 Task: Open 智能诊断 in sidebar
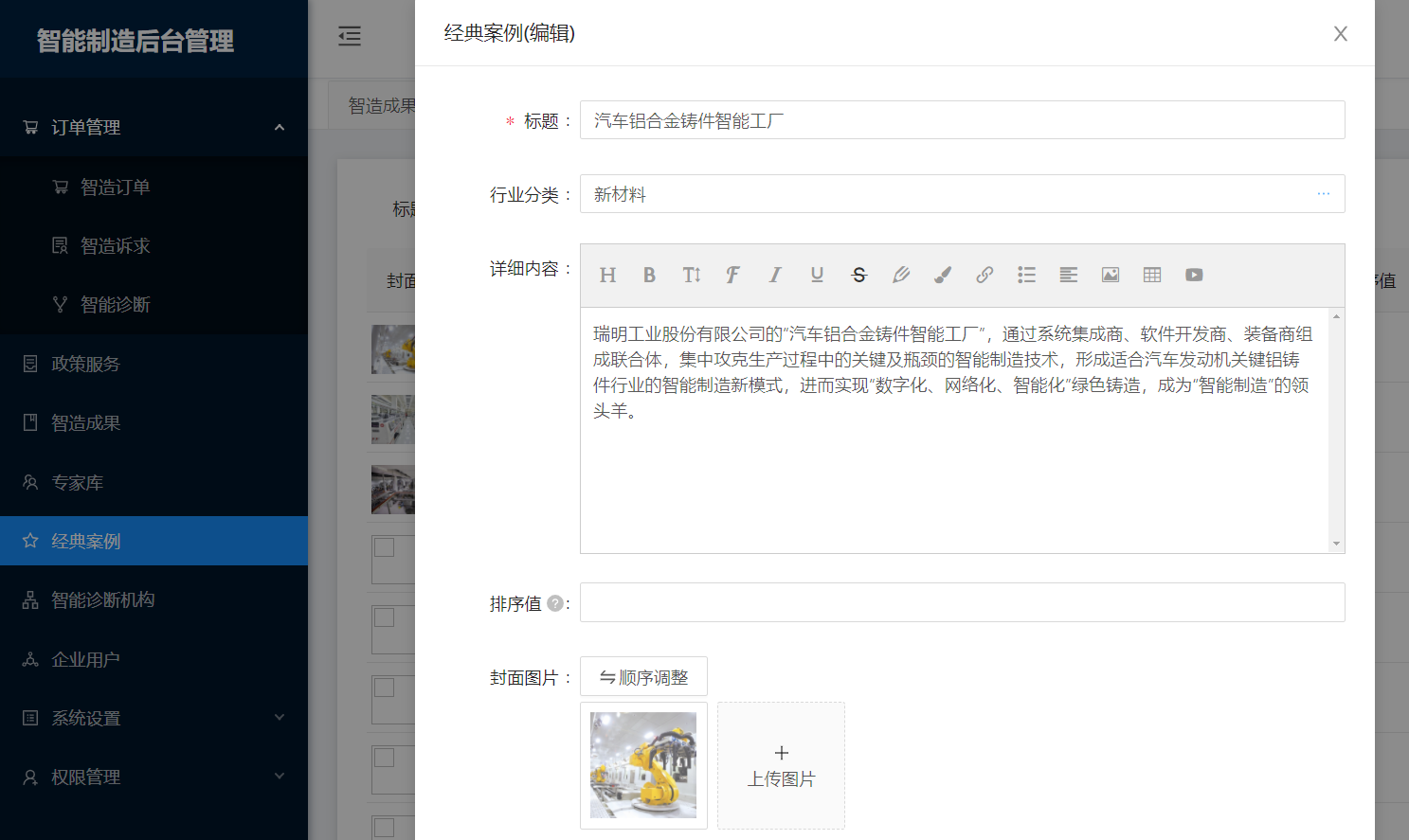click(154, 304)
